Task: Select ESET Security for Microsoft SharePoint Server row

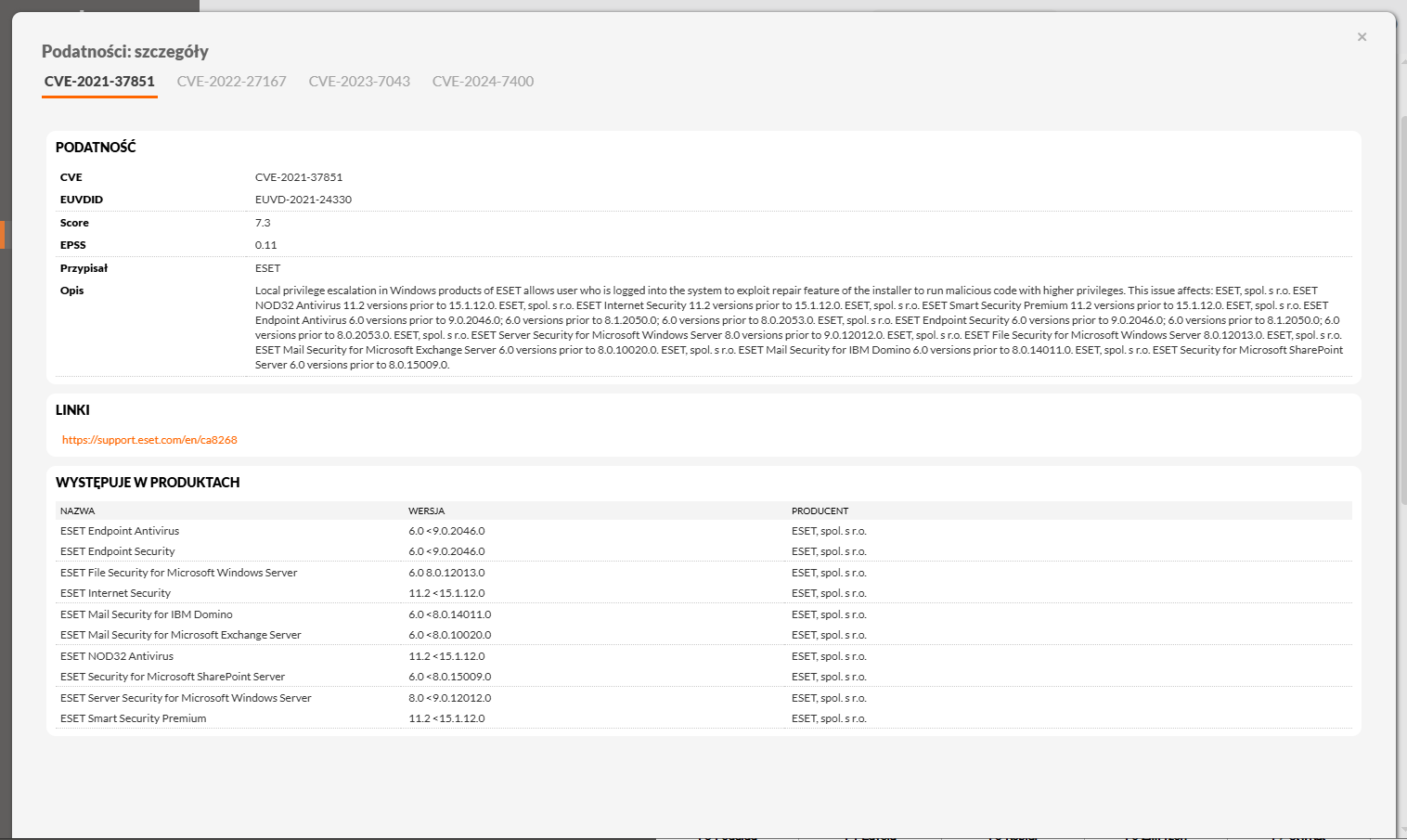Action: pos(703,677)
